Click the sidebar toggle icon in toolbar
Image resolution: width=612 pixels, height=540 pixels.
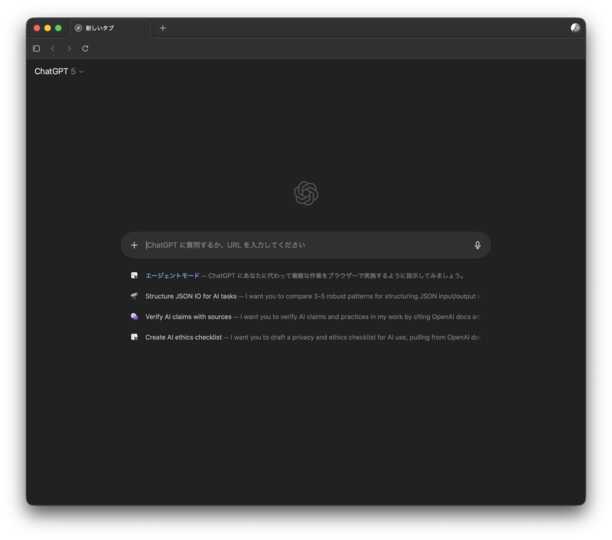pyautogui.click(x=37, y=48)
